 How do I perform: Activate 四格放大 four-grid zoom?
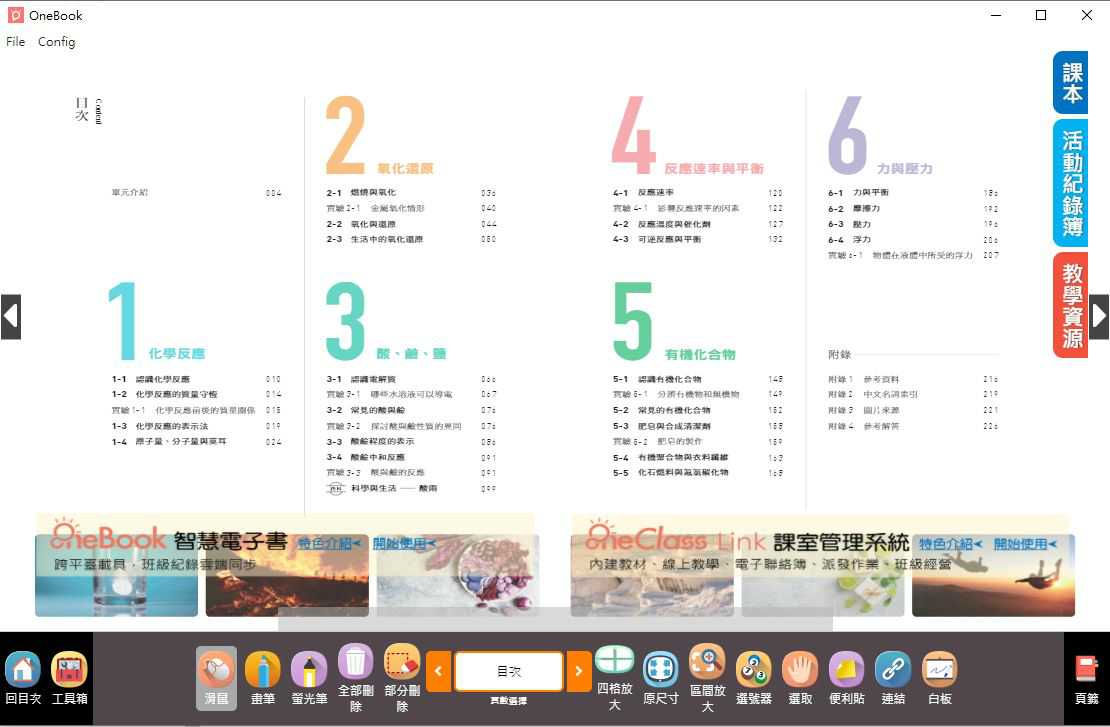tap(614, 678)
